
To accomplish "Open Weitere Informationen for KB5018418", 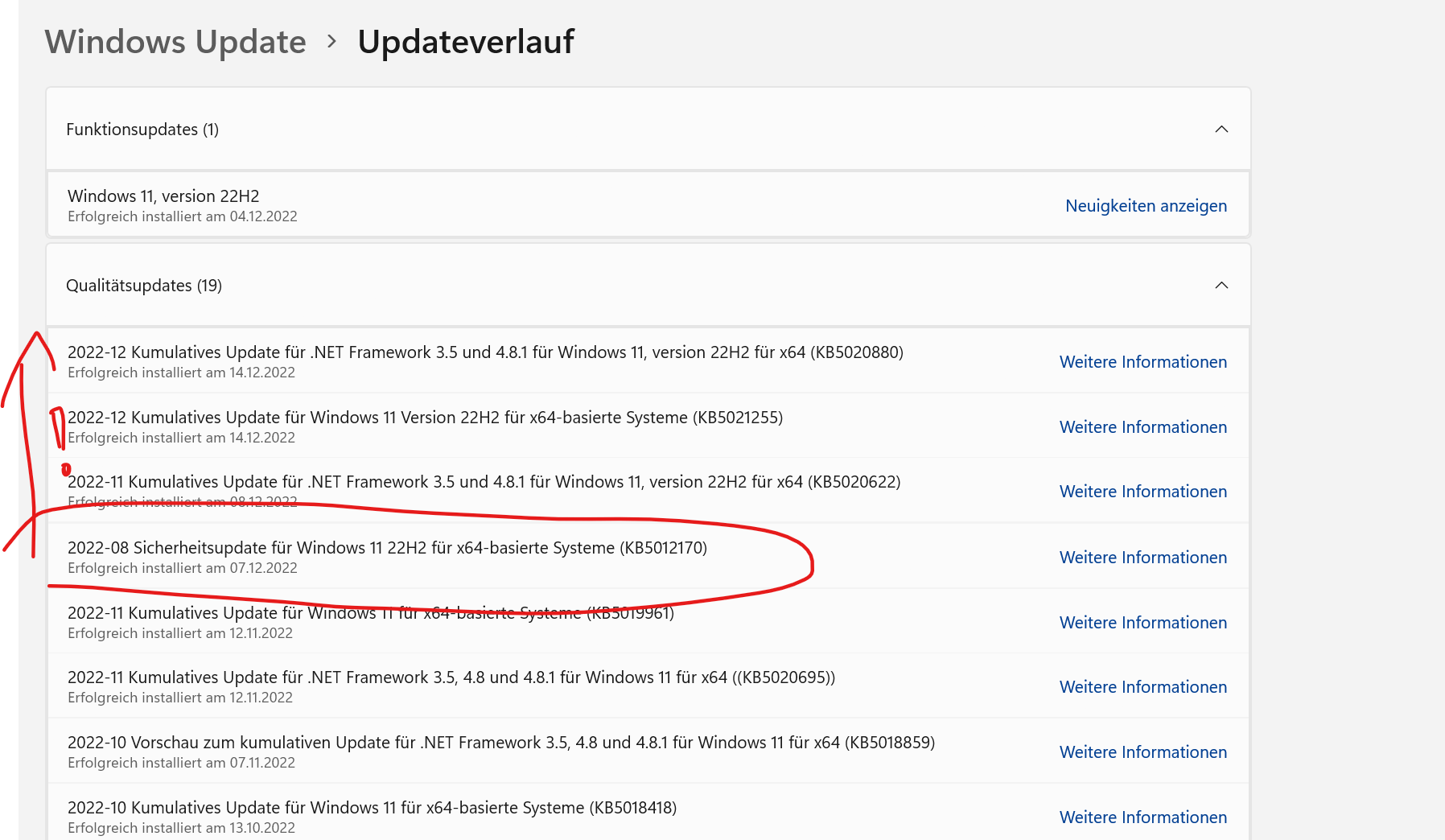I will coord(1142,817).
